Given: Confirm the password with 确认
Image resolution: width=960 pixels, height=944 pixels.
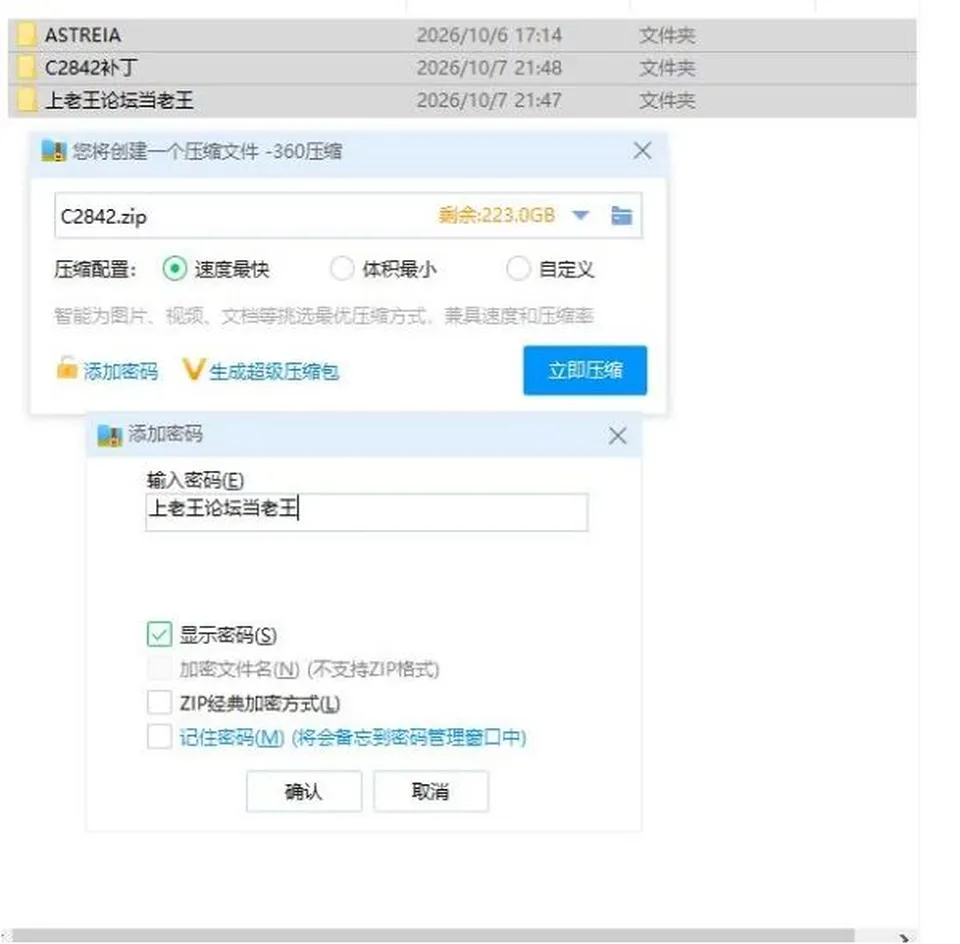Looking at the screenshot, I should tap(304, 791).
